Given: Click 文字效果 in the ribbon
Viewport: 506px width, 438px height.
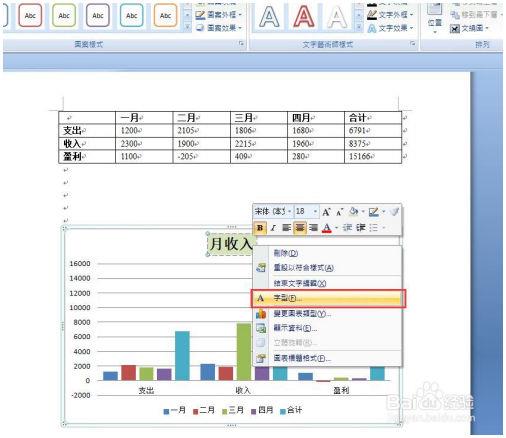Looking at the screenshot, I should pos(390,28).
